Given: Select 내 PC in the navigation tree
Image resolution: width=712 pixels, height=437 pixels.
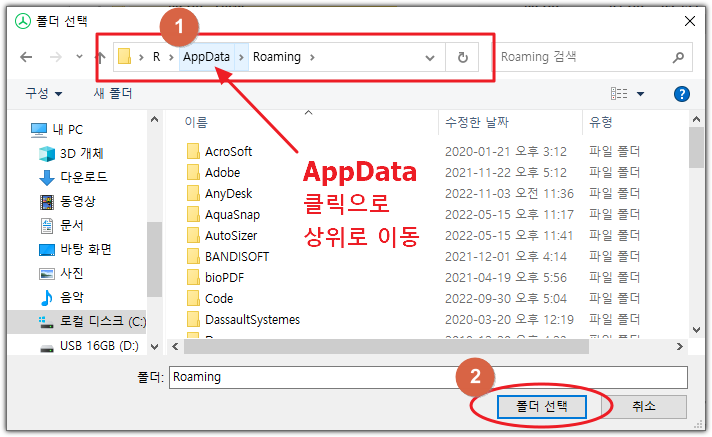Looking at the screenshot, I should (57, 129).
